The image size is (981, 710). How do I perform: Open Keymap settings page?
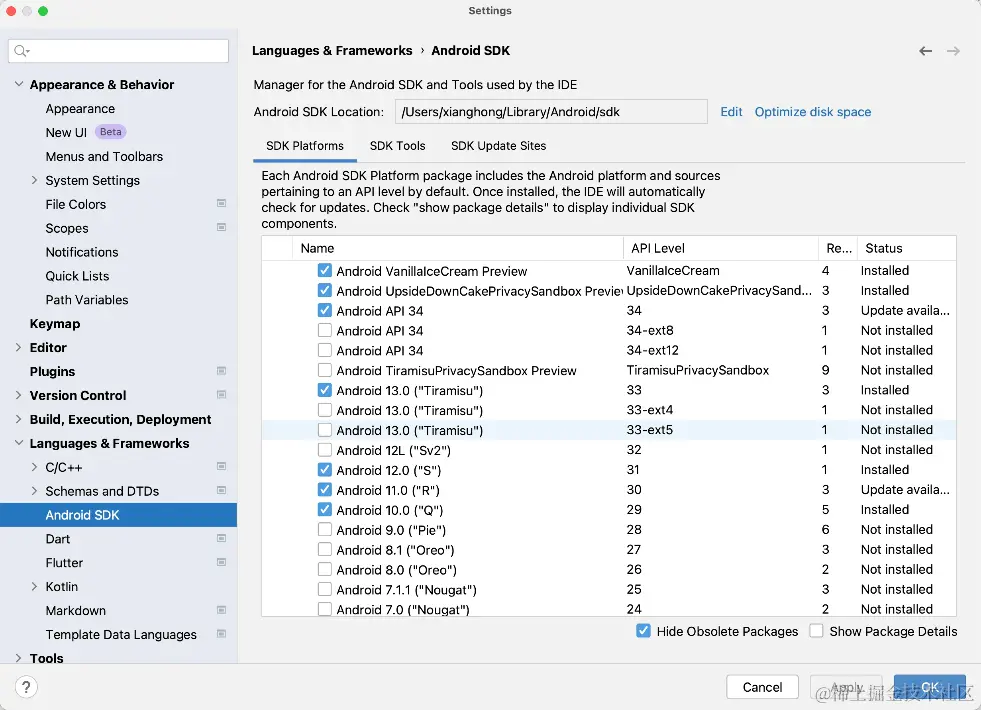54,323
